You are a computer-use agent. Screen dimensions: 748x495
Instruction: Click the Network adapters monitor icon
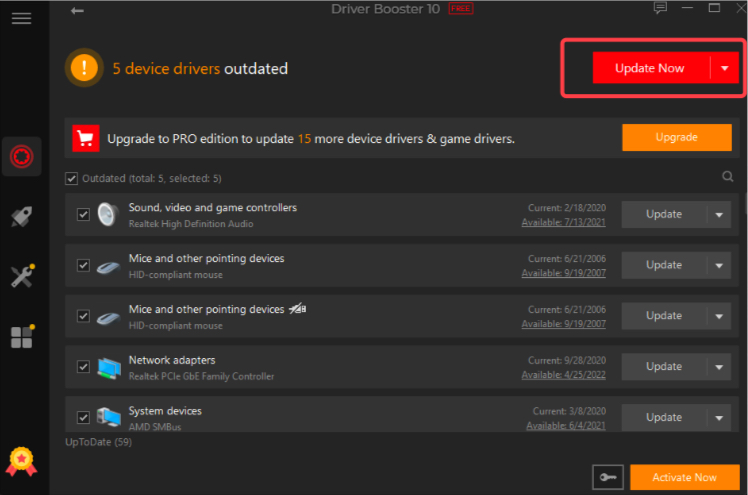click(x=109, y=368)
